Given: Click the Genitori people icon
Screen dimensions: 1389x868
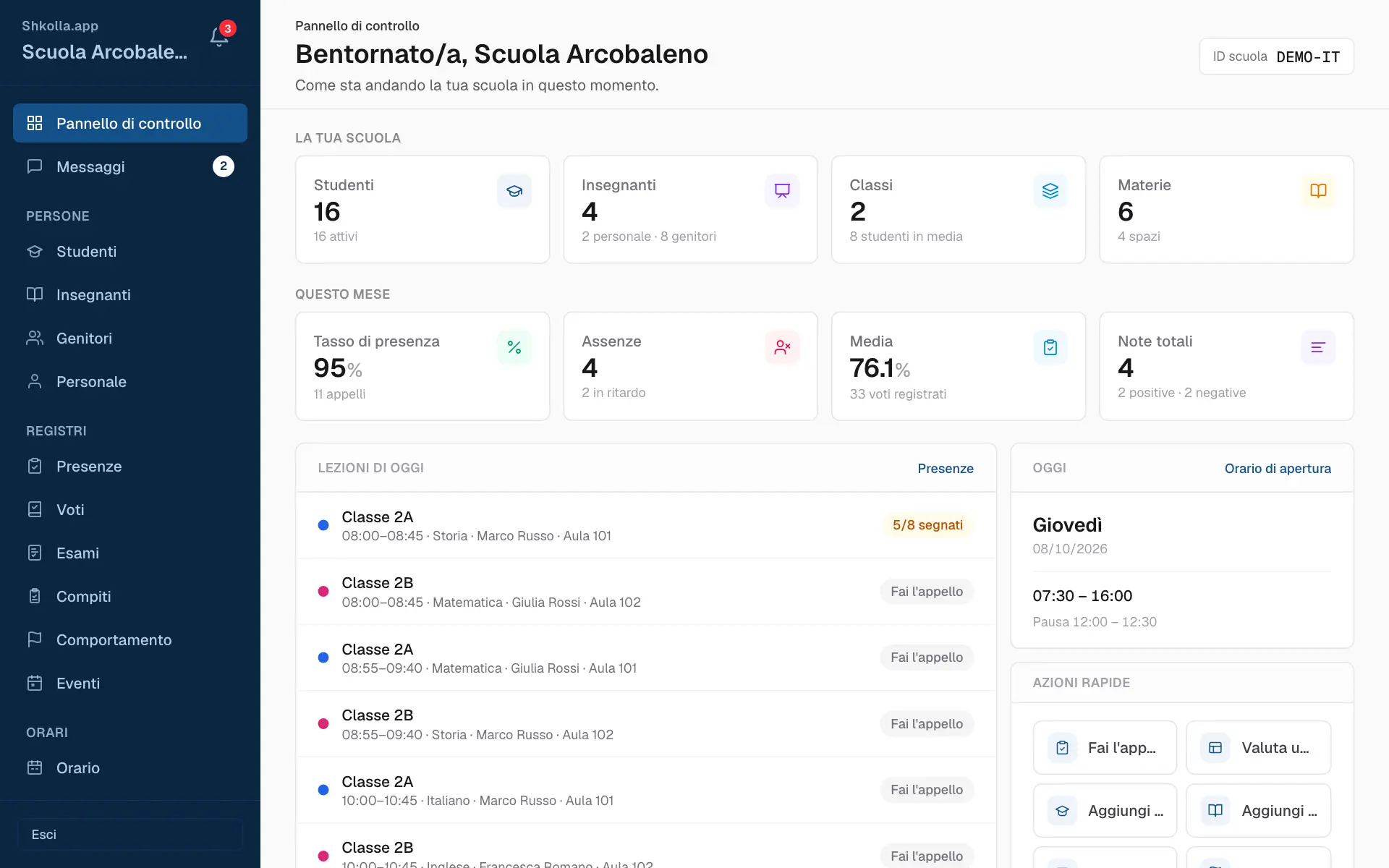Looking at the screenshot, I should (35, 338).
